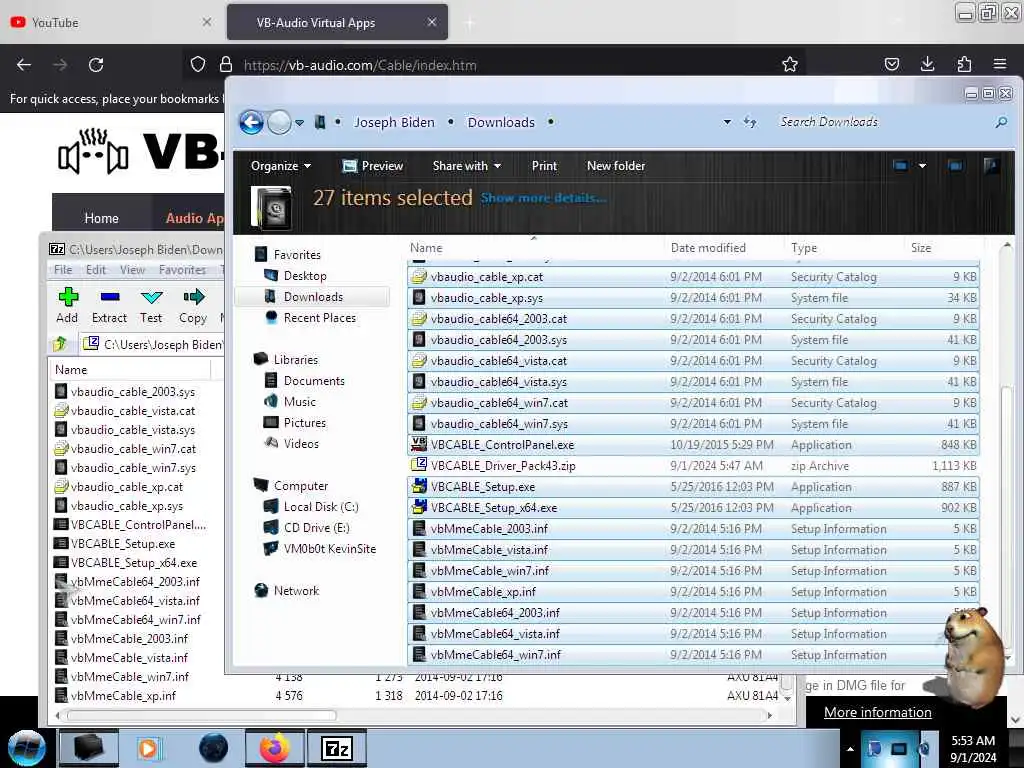This screenshot has height=768, width=1024.
Task: Go back in the Explorer window
Action: coord(251,122)
